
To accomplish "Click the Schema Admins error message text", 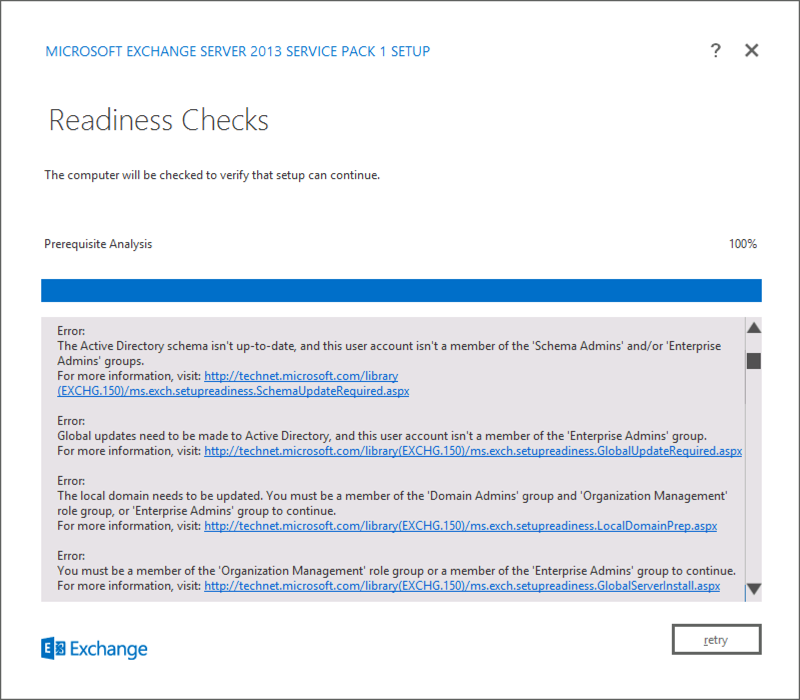I will [x=389, y=353].
